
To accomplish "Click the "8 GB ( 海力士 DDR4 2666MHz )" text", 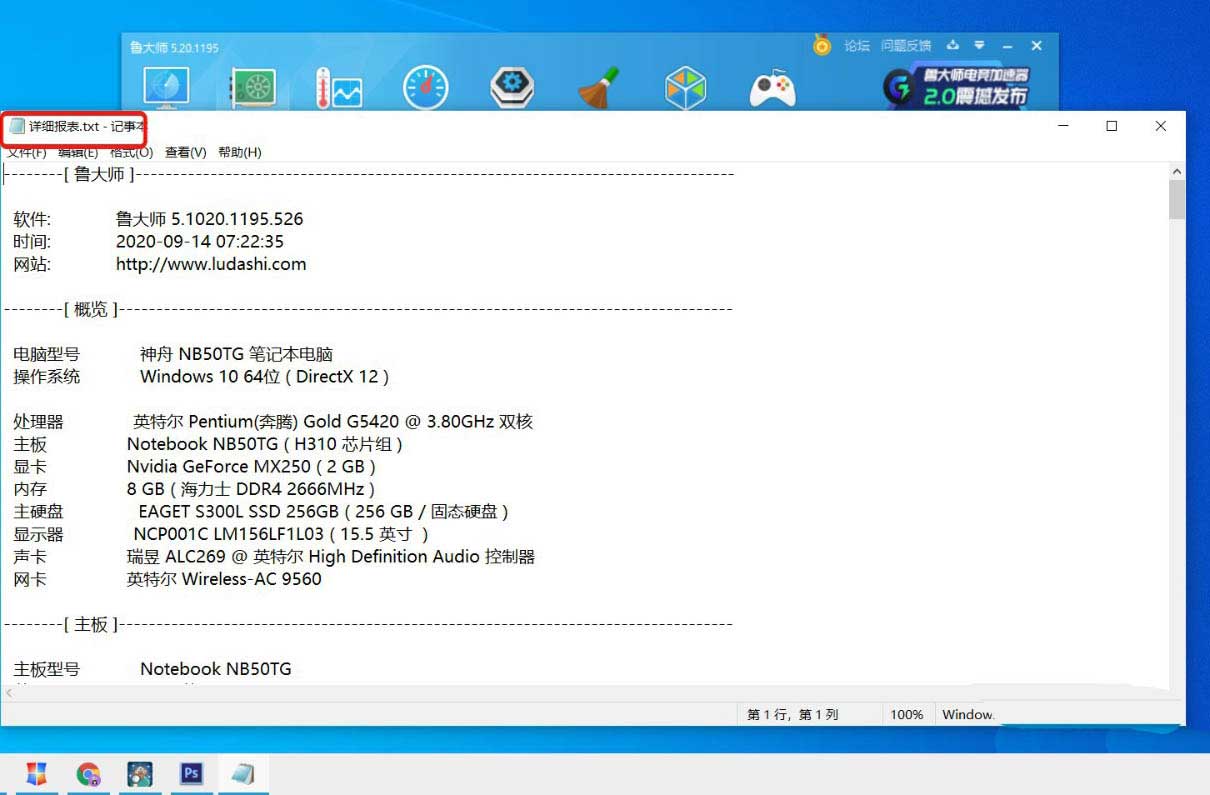I will point(251,489).
